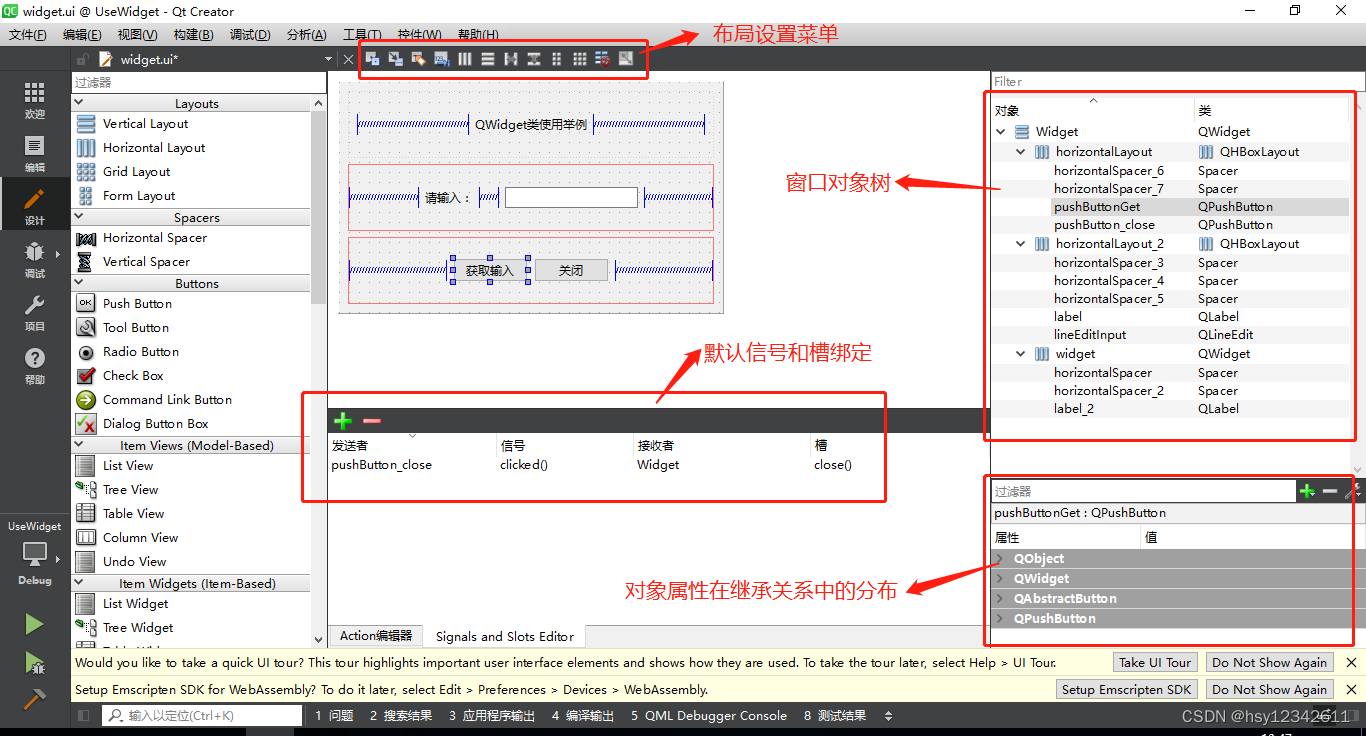Close widget.ui document with the X
This screenshot has height=736, width=1366.
click(348, 59)
